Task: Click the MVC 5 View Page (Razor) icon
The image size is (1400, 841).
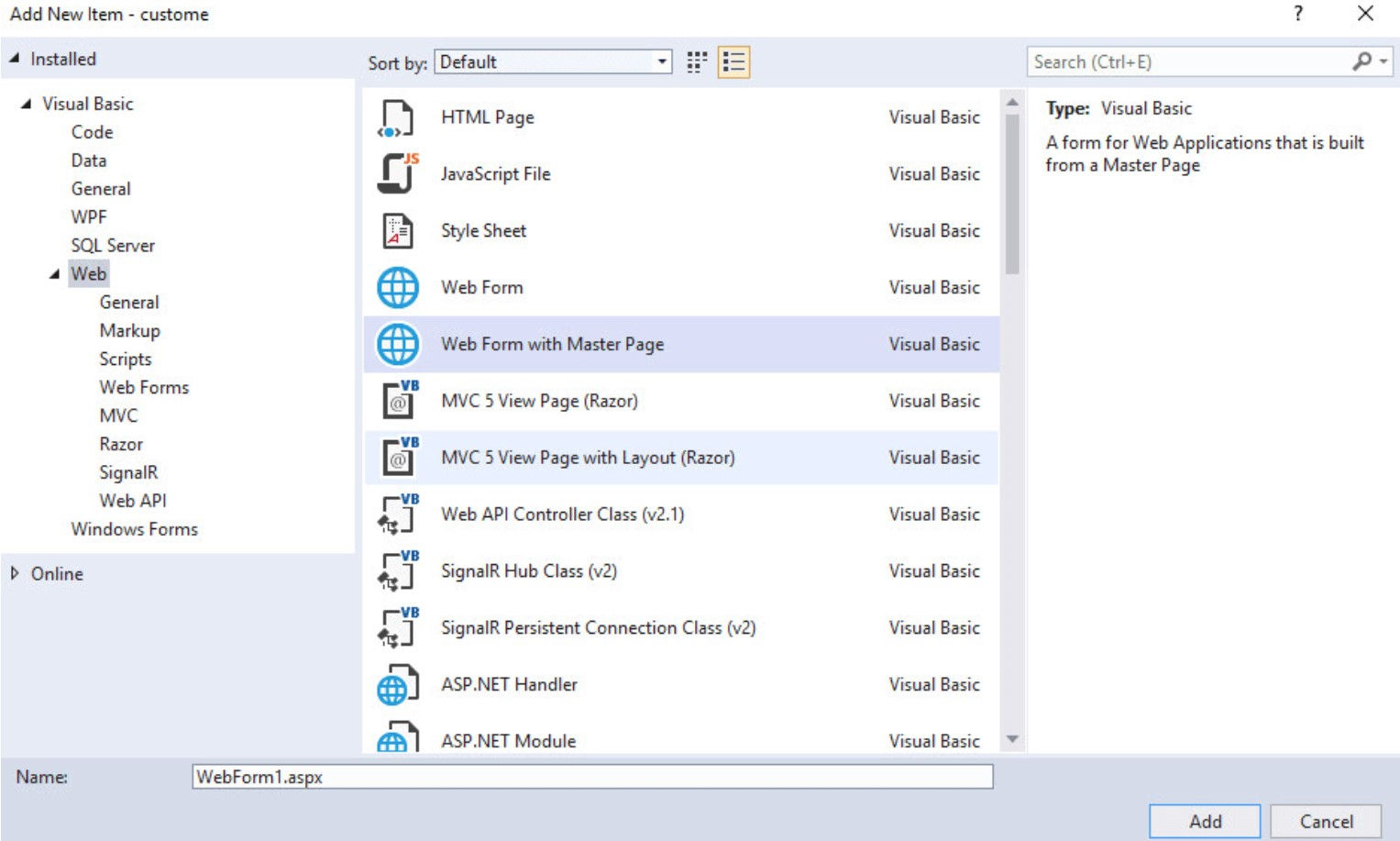Action: click(x=399, y=401)
